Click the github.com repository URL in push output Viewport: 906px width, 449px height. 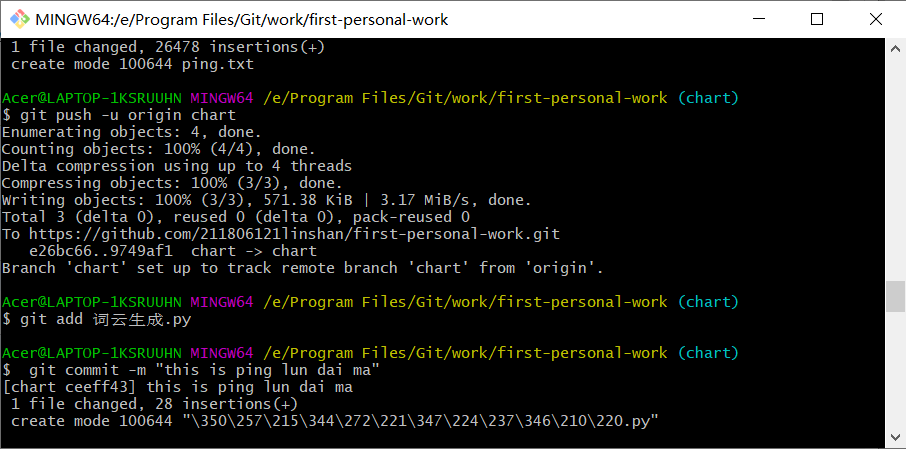point(294,234)
